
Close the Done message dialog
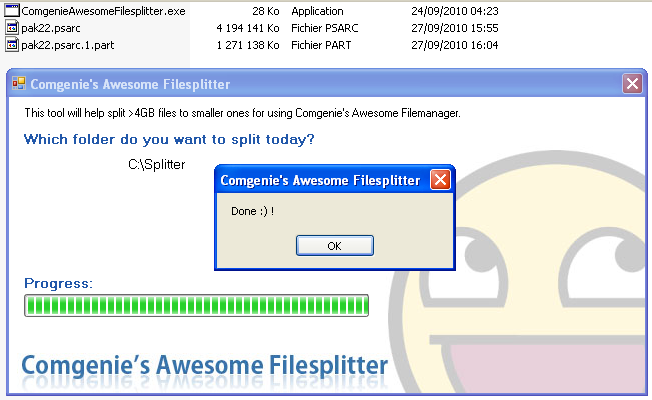coord(440,180)
